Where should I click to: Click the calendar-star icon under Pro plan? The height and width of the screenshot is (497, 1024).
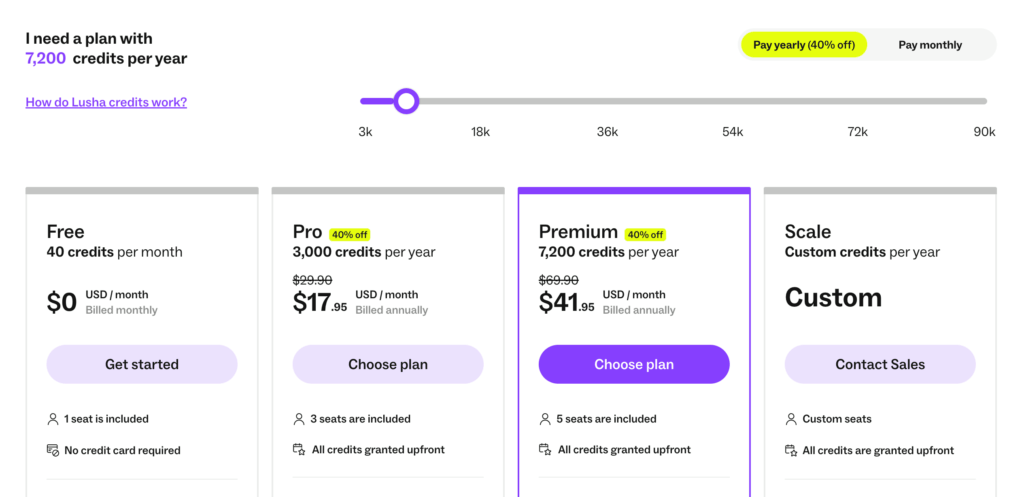[x=299, y=450]
